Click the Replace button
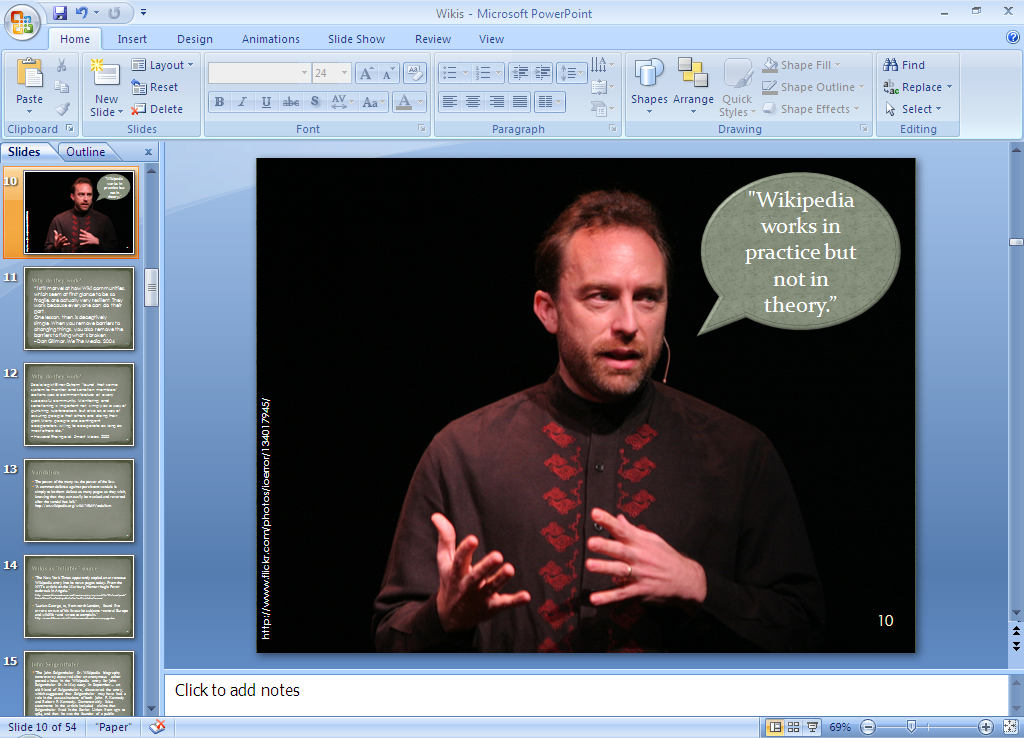Image resolution: width=1024 pixels, height=738 pixels. click(917, 87)
